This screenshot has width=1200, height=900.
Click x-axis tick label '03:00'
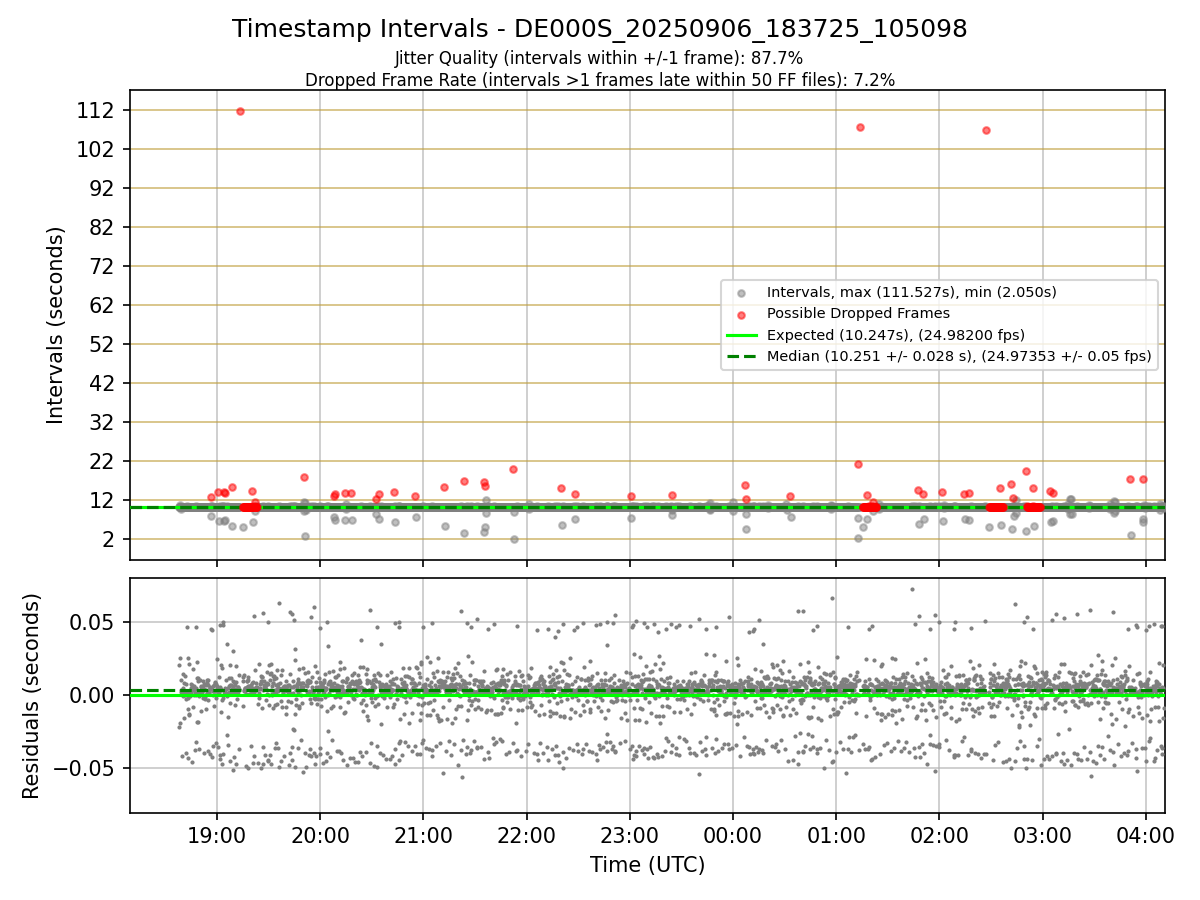pyautogui.click(x=1043, y=834)
